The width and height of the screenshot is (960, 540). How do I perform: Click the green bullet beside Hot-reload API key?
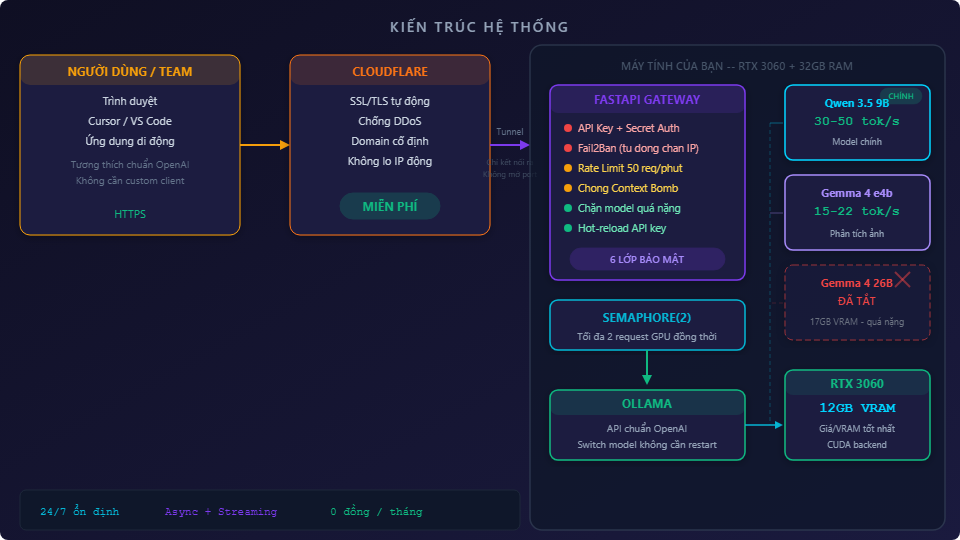tap(568, 228)
